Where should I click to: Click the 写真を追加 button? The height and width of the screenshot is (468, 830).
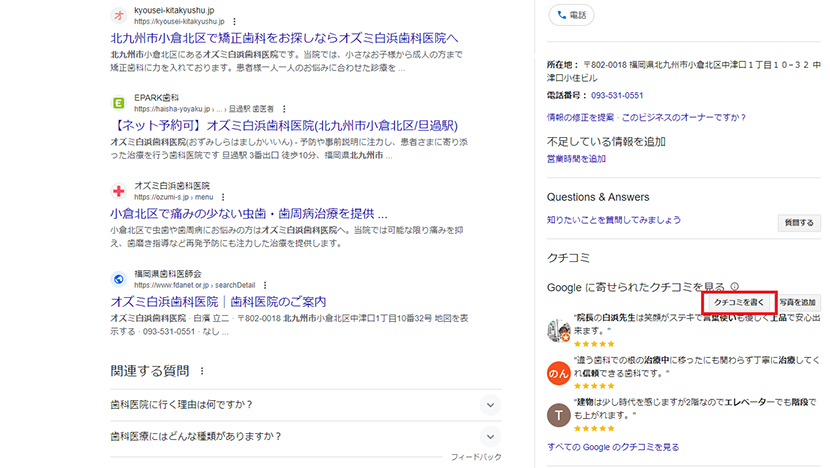(x=798, y=302)
